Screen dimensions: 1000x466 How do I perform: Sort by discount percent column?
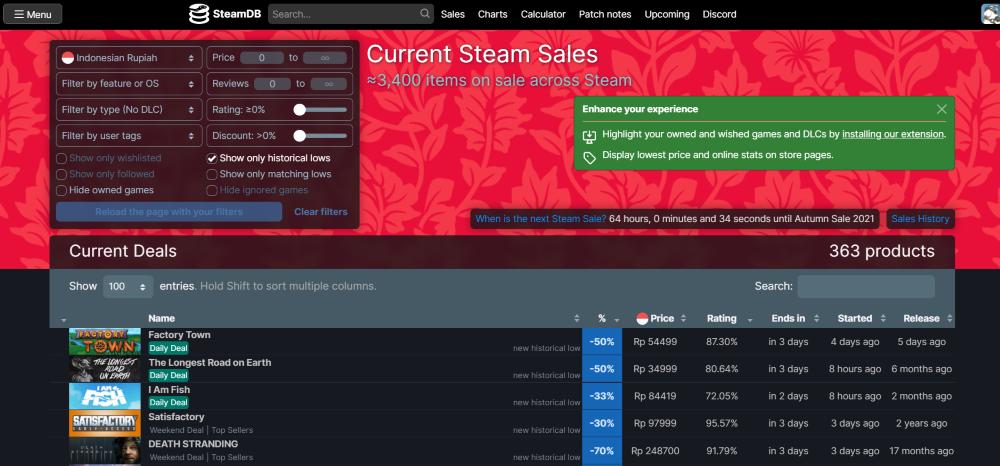(x=602, y=318)
